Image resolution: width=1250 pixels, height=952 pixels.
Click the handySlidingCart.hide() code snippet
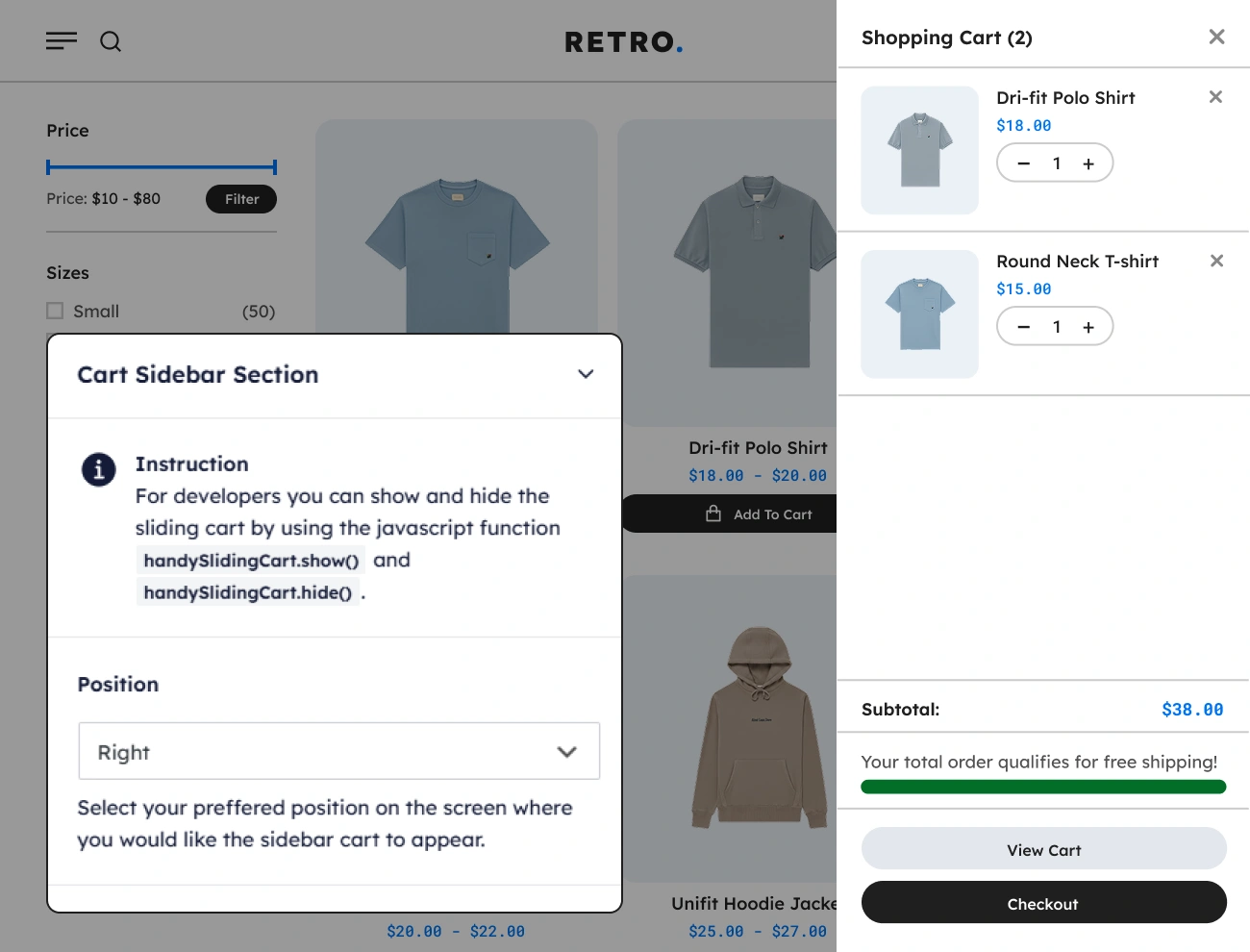[x=247, y=592]
